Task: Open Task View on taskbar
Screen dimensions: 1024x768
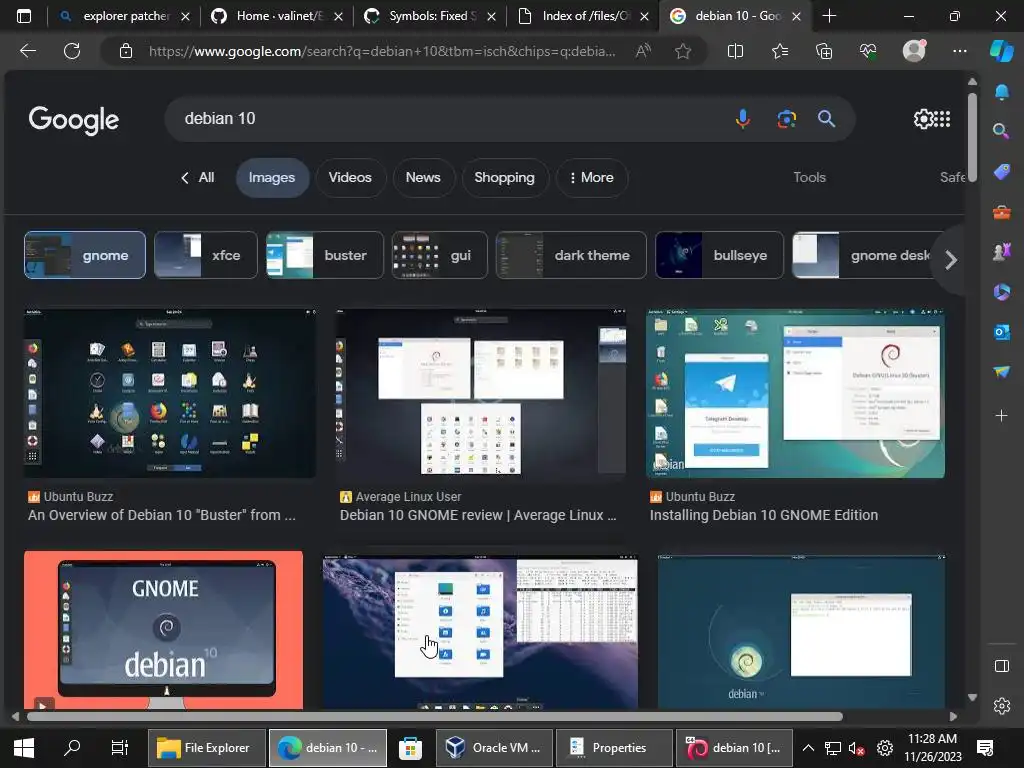Action: point(120,748)
